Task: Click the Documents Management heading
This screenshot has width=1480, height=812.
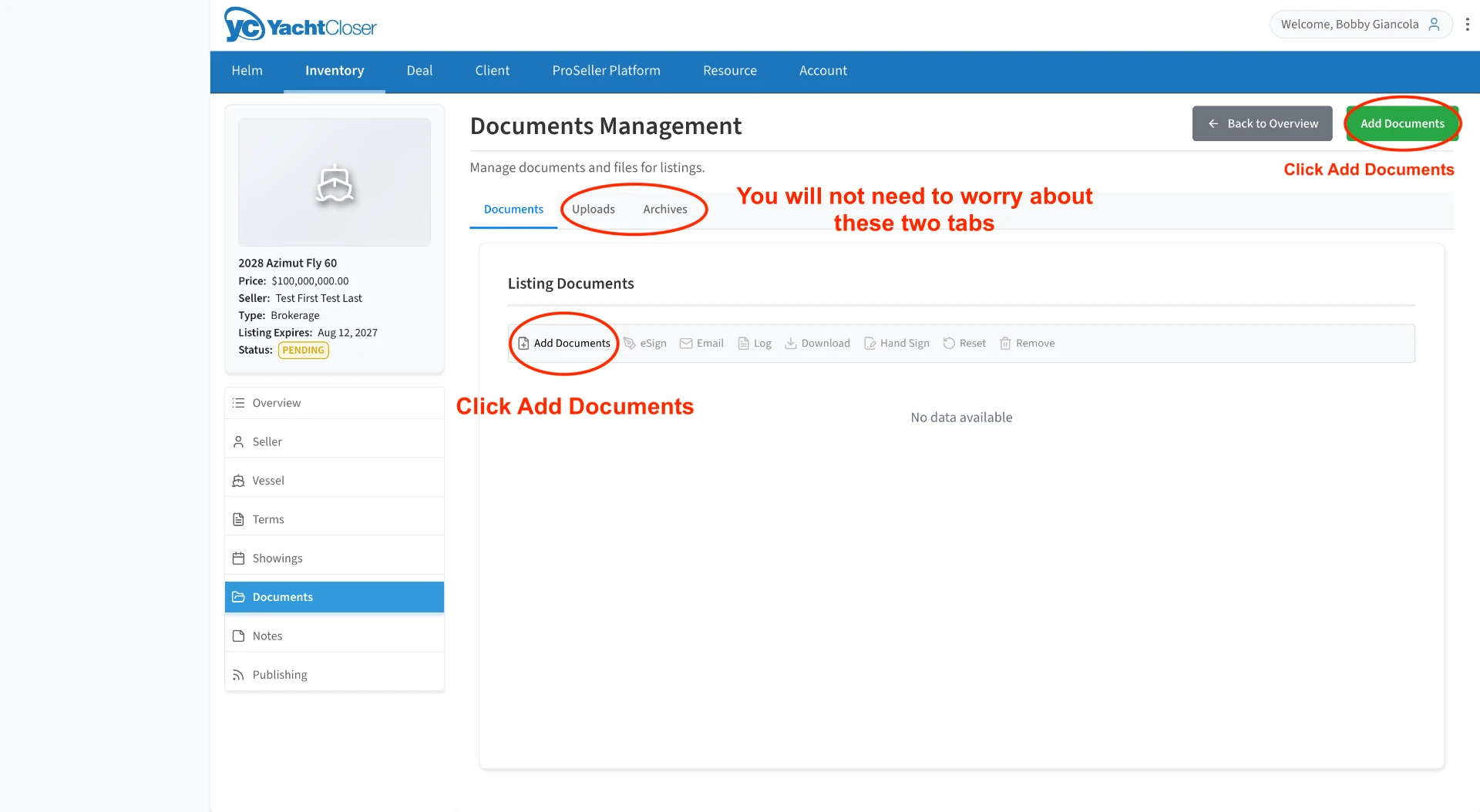Action: point(606,126)
